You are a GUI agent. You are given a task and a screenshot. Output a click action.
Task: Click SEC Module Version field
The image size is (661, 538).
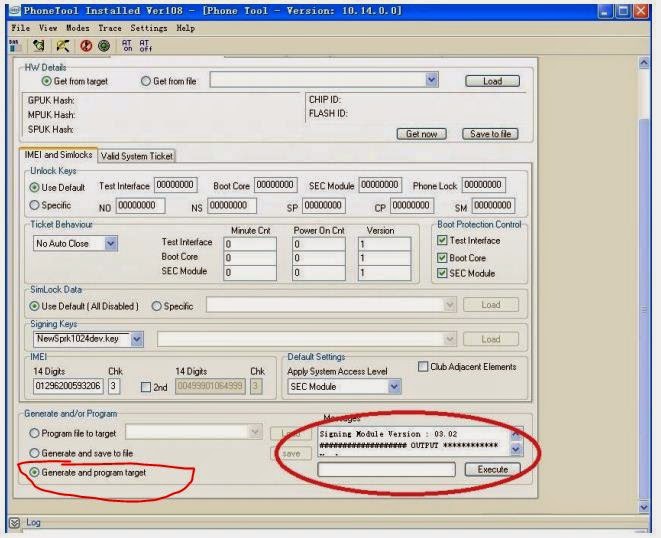(384, 273)
